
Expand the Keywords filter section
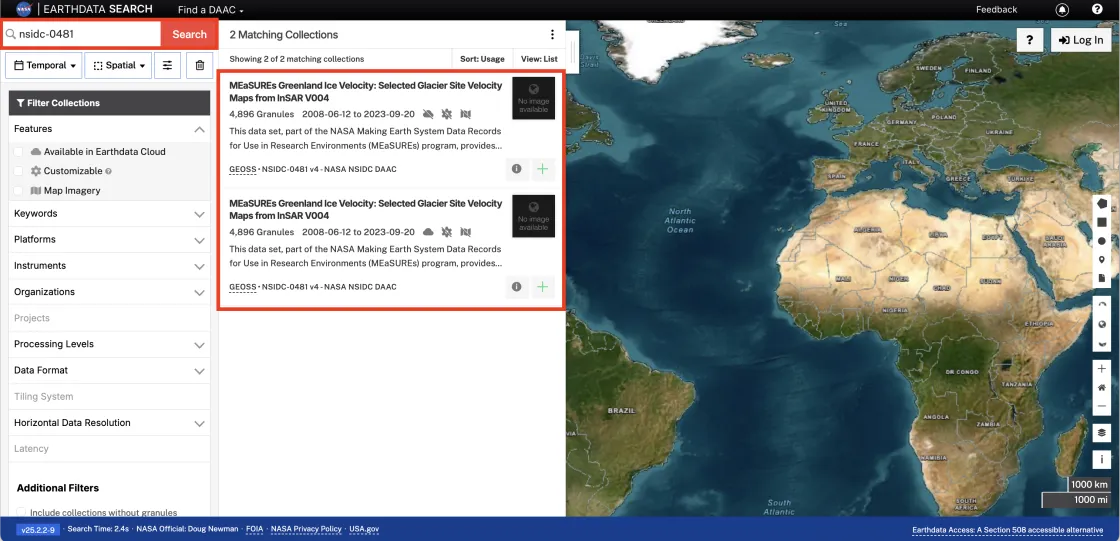[109, 214]
